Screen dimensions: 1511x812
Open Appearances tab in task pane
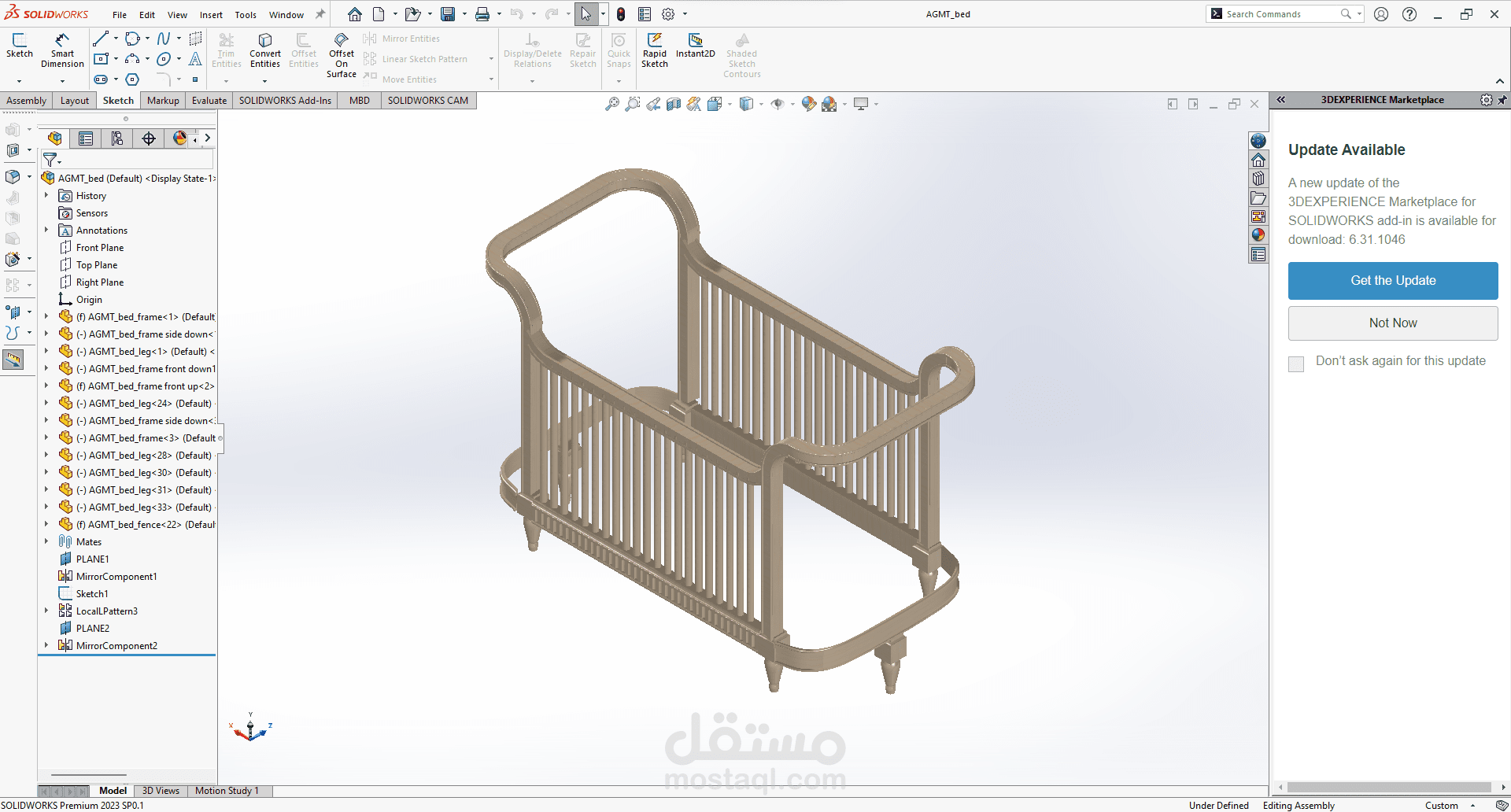pos(1258,235)
